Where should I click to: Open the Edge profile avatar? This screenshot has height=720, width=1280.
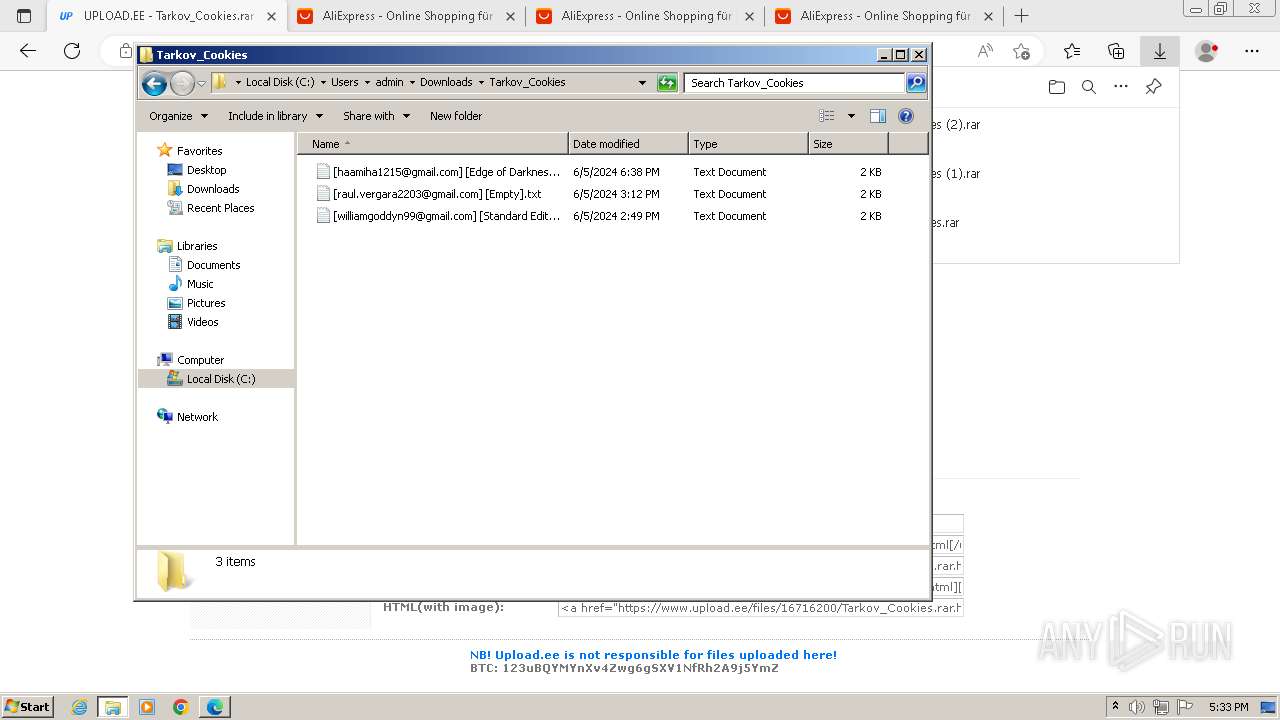coord(1207,51)
